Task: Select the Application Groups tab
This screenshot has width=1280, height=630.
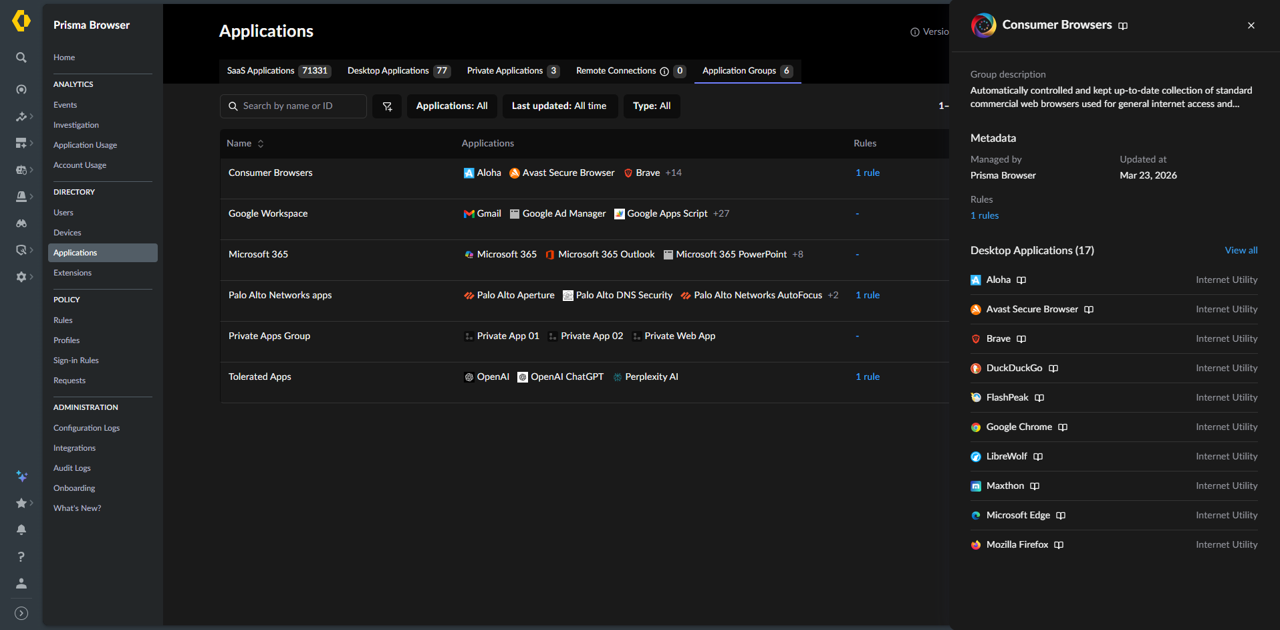Action: 747,71
